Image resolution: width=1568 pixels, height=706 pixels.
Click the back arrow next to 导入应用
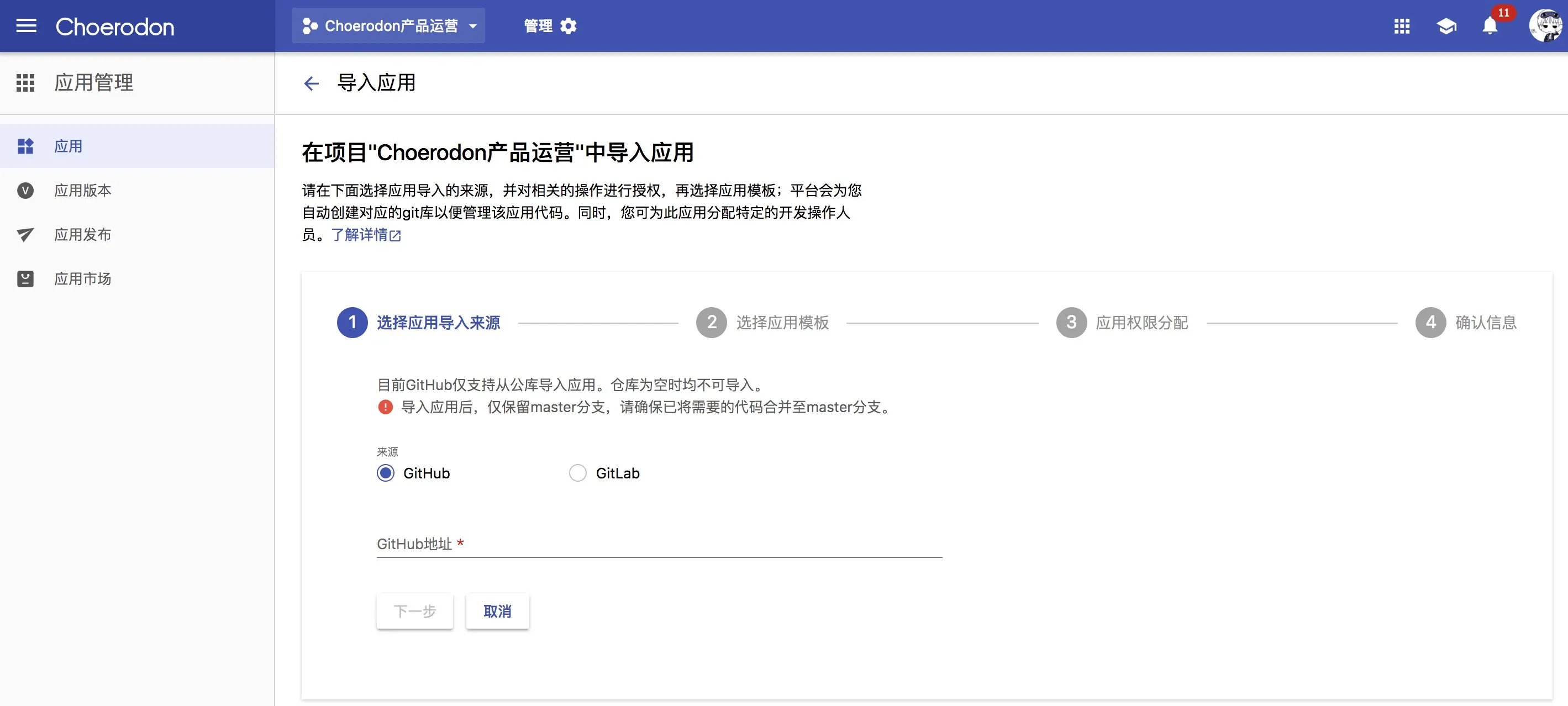[311, 83]
